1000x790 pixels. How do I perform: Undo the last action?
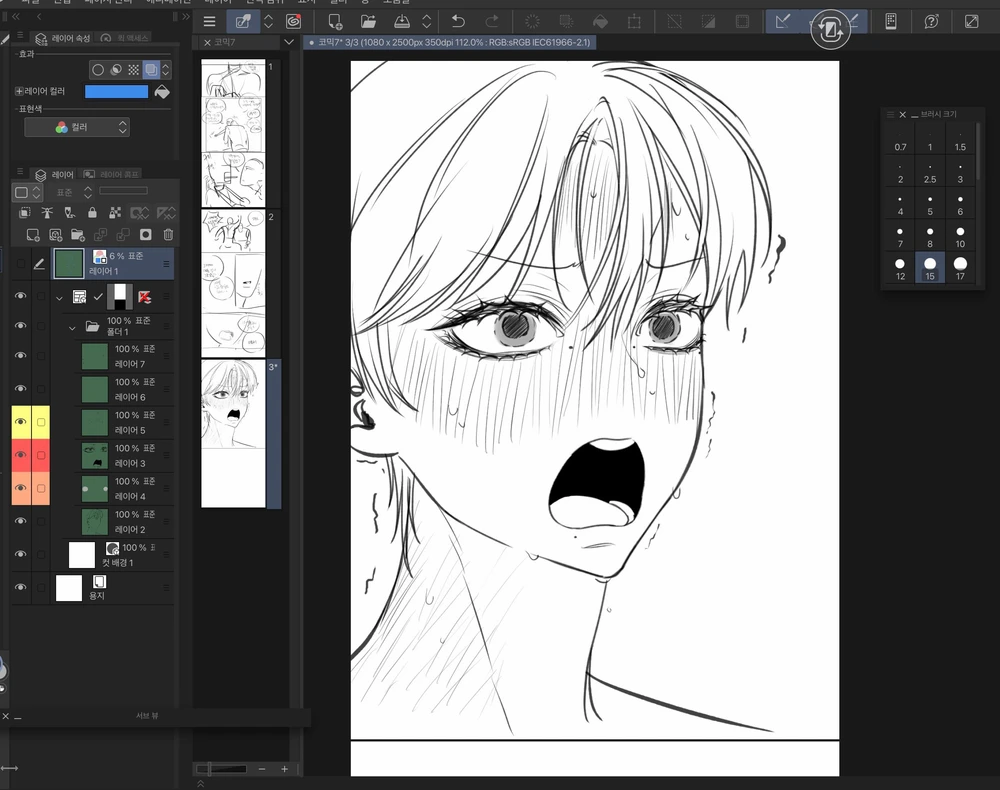pos(458,22)
